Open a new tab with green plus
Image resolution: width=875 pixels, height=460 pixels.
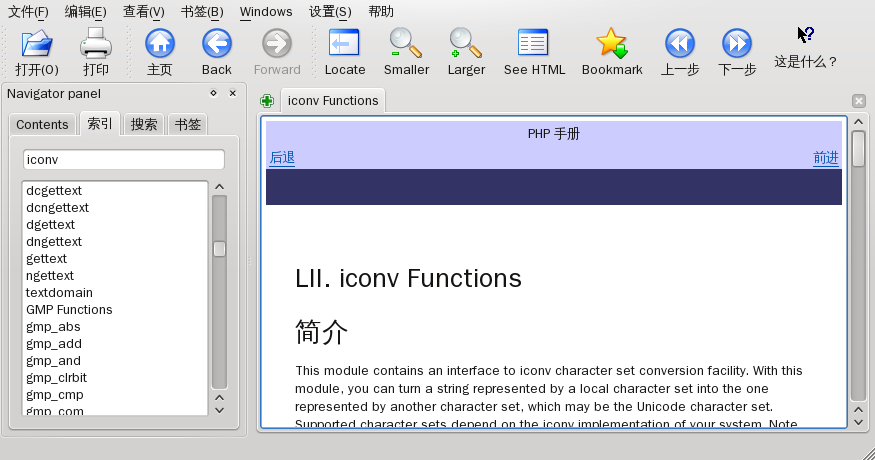click(267, 100)
